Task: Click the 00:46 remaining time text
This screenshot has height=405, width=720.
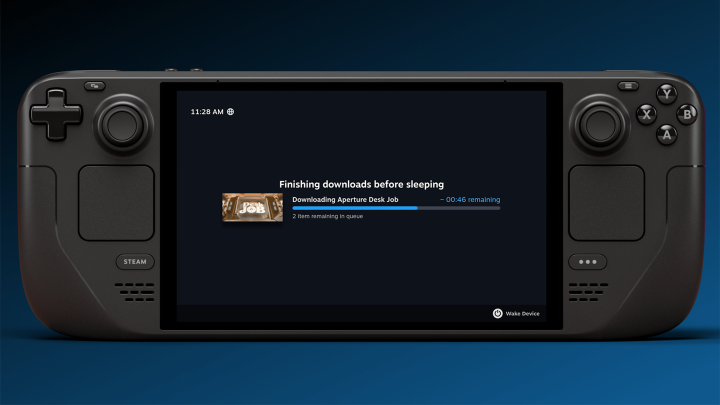Action: (470, 199)
